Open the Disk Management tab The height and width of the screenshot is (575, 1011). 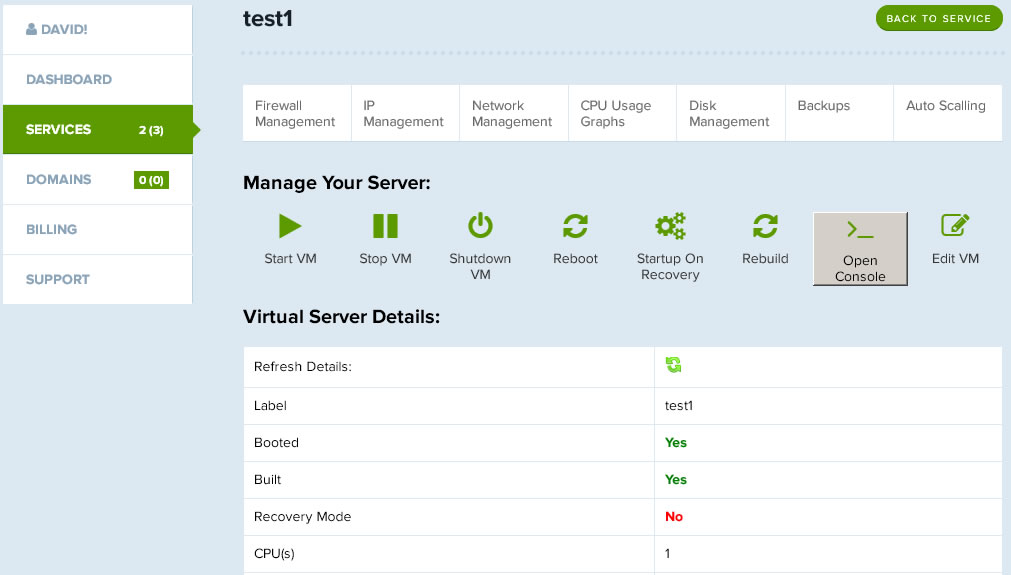coord(731,113)
